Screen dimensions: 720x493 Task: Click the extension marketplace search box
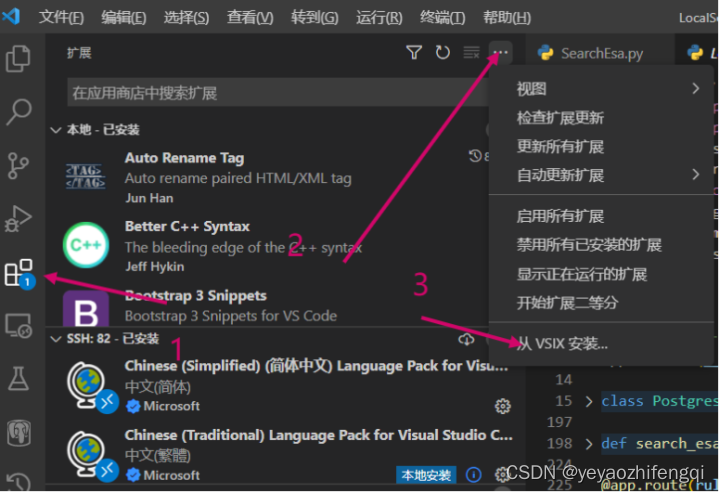click(x=277, y=93)
